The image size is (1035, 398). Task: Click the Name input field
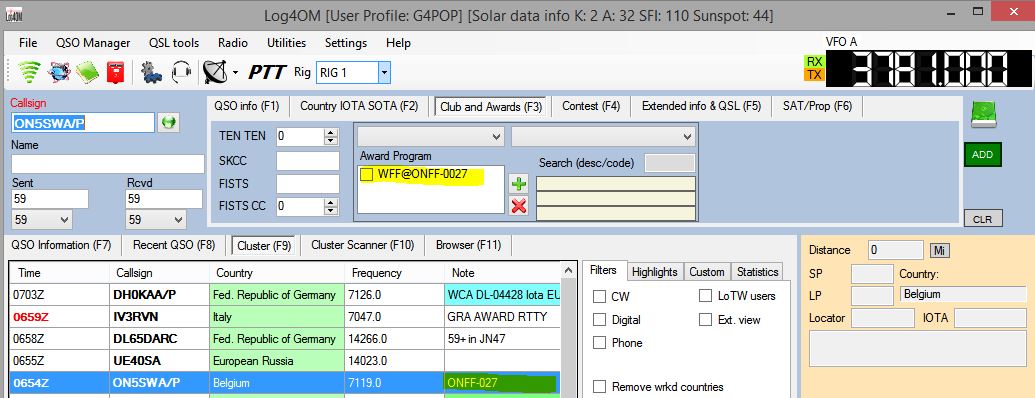click(x=108, y=164)
